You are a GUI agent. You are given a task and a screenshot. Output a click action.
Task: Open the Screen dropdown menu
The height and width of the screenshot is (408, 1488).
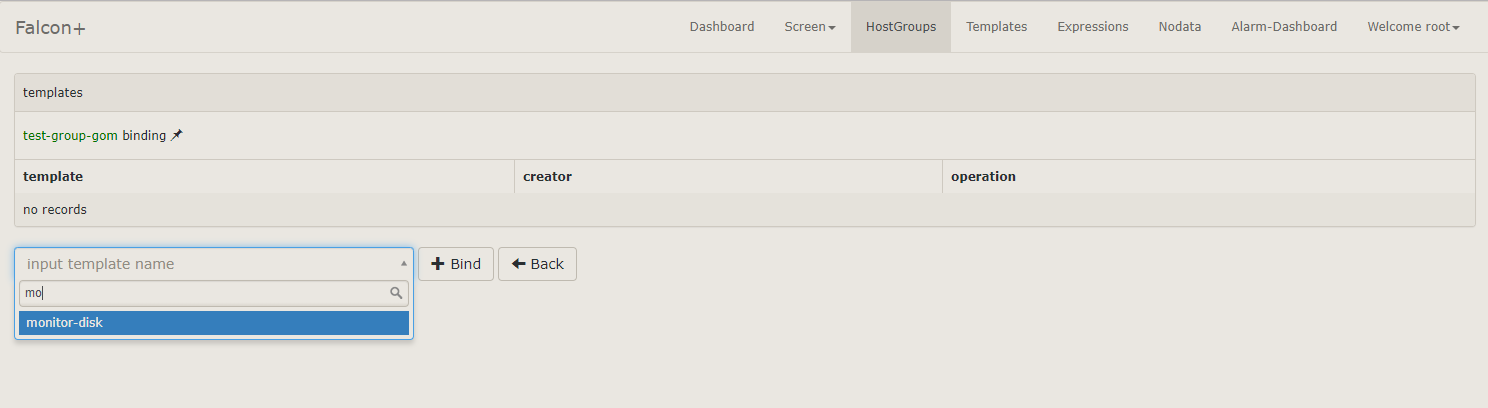point(809,27)
